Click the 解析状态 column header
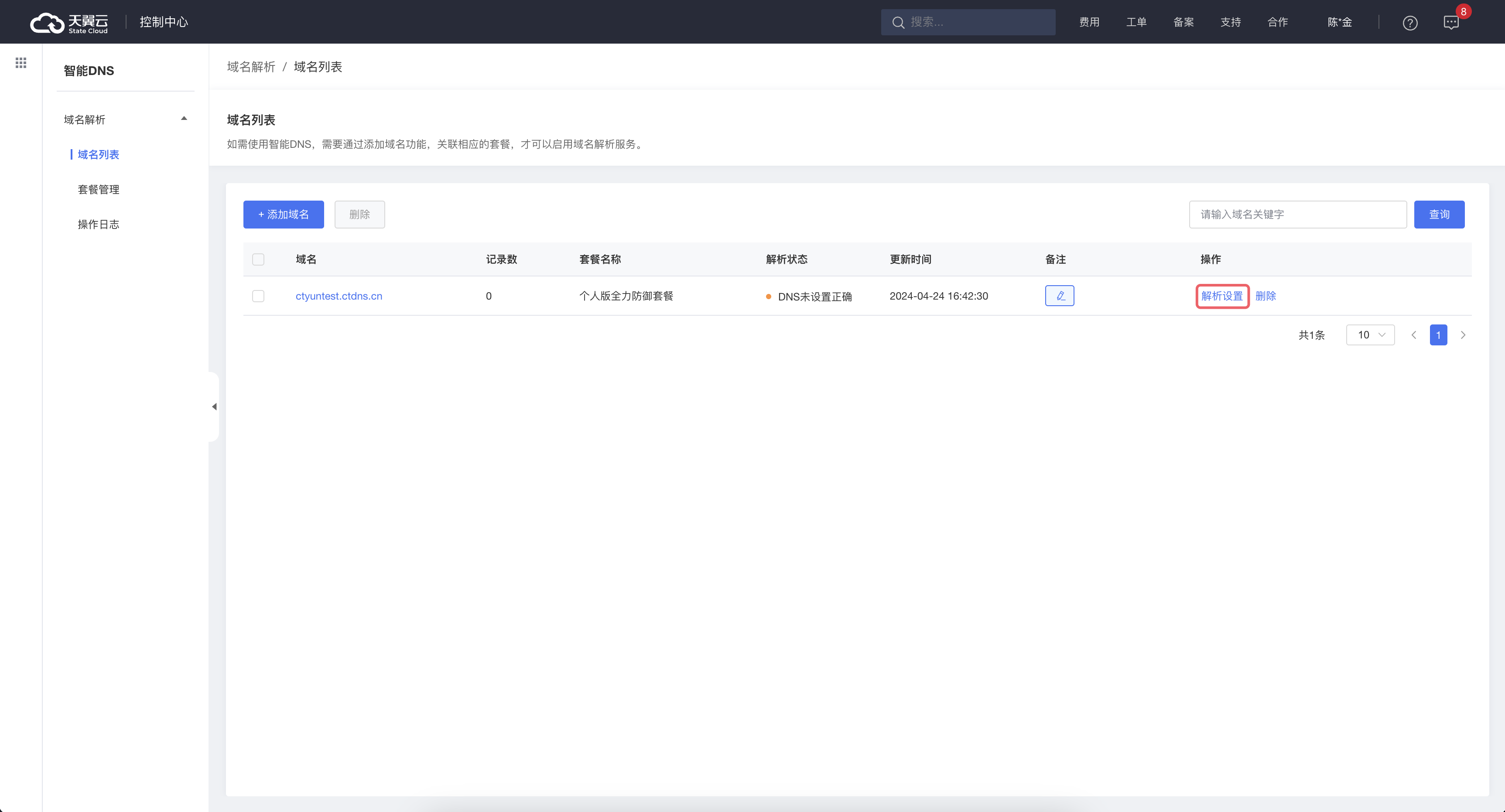Screen dimensions: 1505x812 coord(787,259)
